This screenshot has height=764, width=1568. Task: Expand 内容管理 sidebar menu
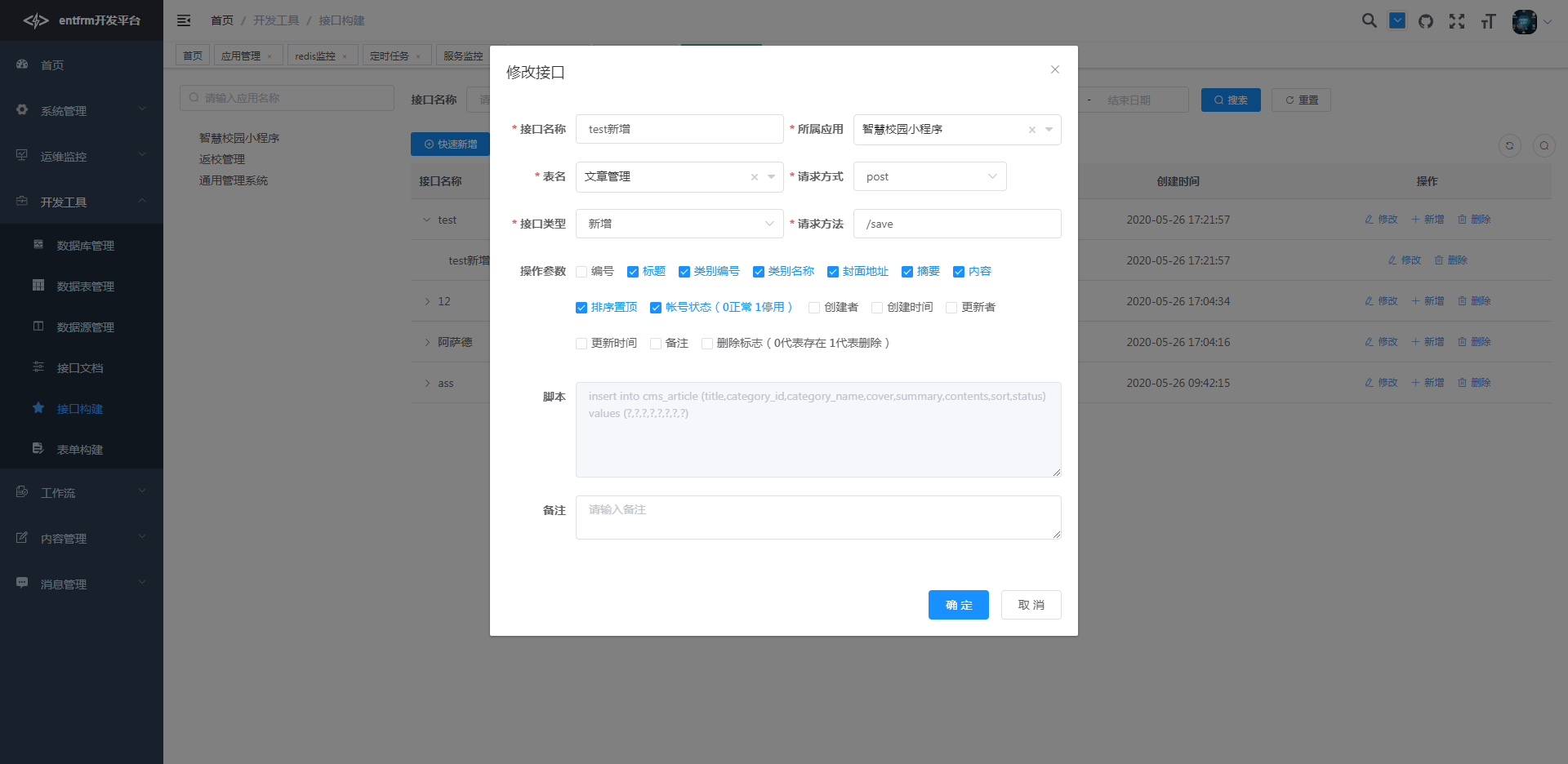click(82, 538)
